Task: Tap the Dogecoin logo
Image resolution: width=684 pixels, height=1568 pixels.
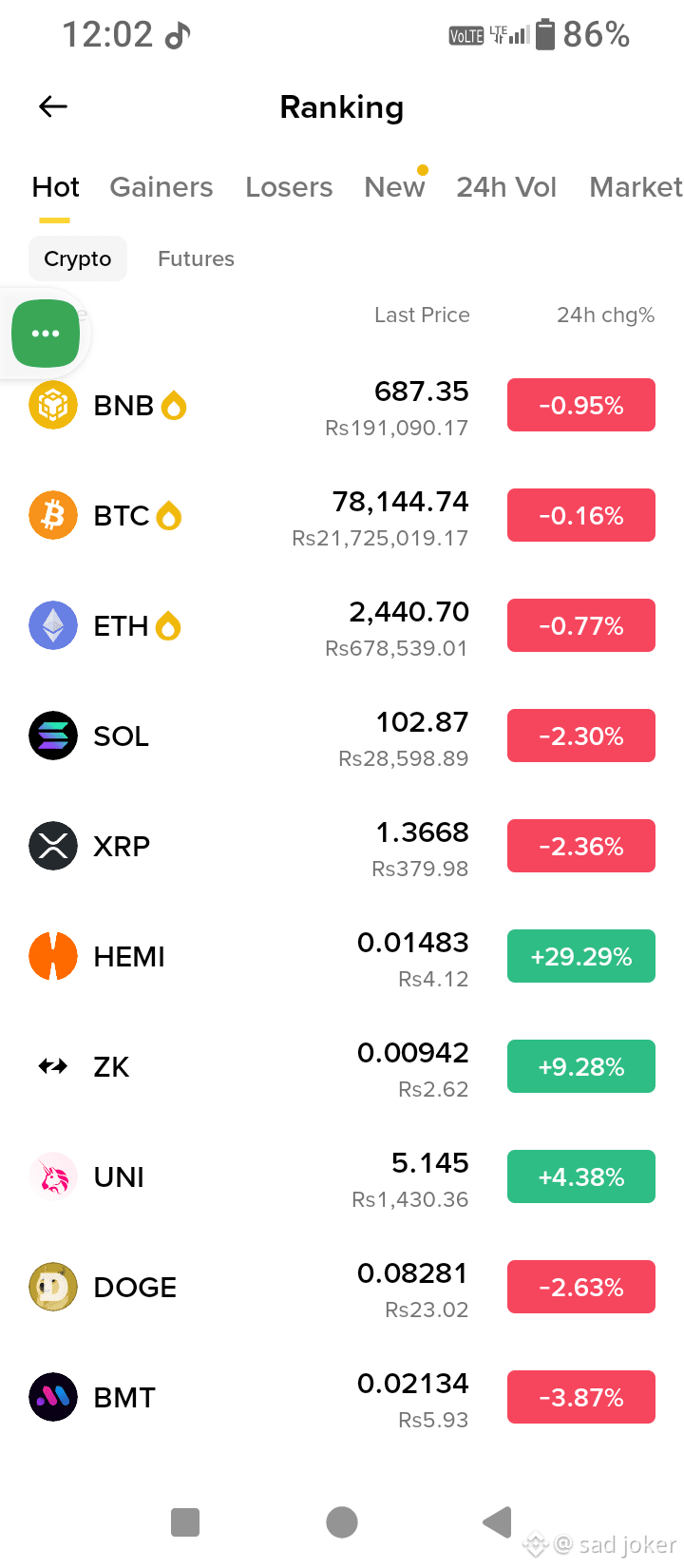Action: pos(53,1287)
